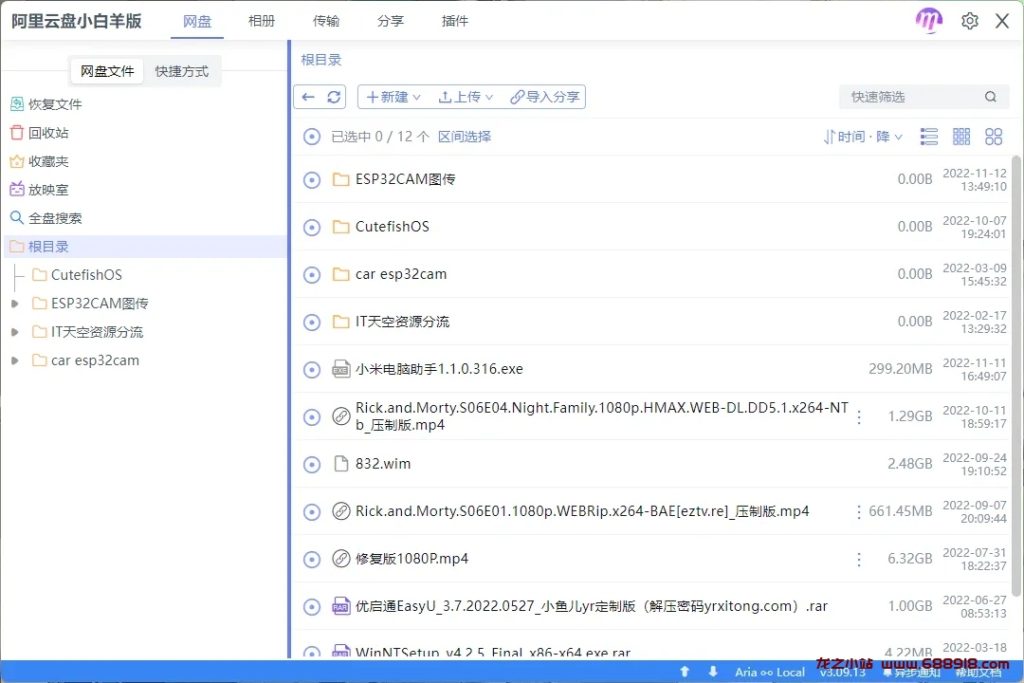1024x683 pixels.
Task: Select the car esp32cam row checkbox
Action: point(312,275)
